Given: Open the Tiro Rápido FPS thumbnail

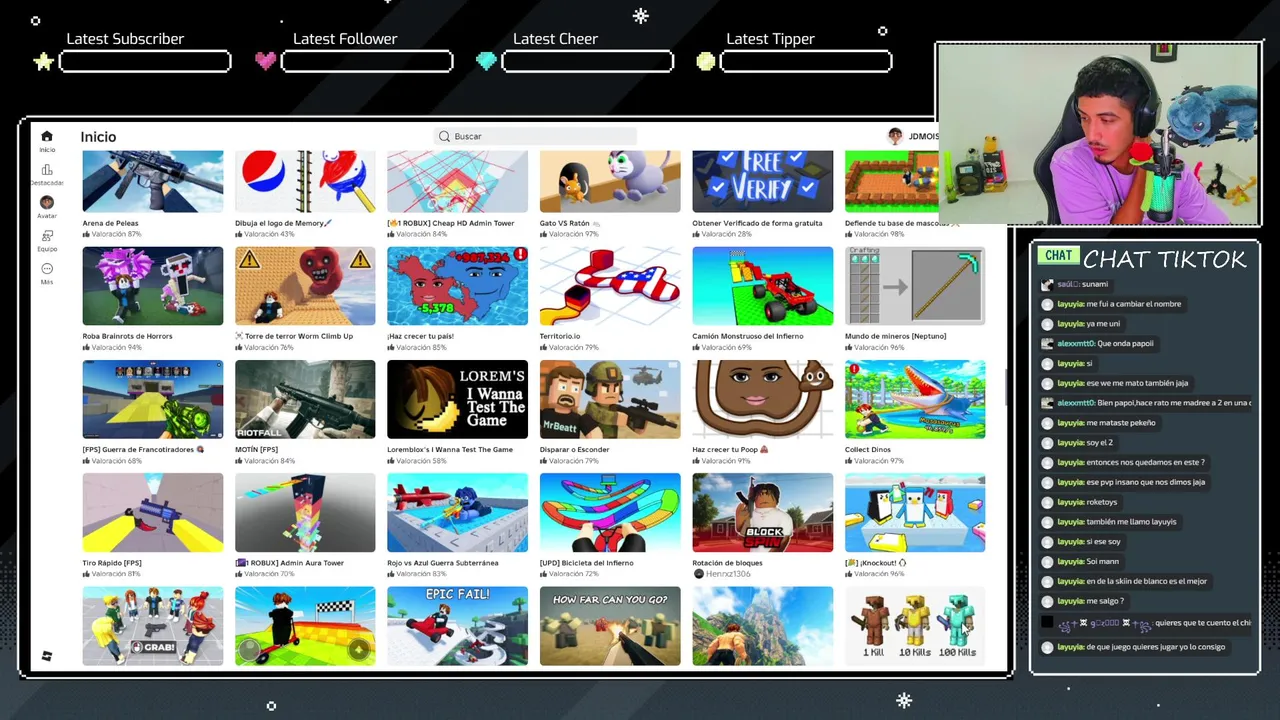Looking at the screenshot, I should coord(153,512).
